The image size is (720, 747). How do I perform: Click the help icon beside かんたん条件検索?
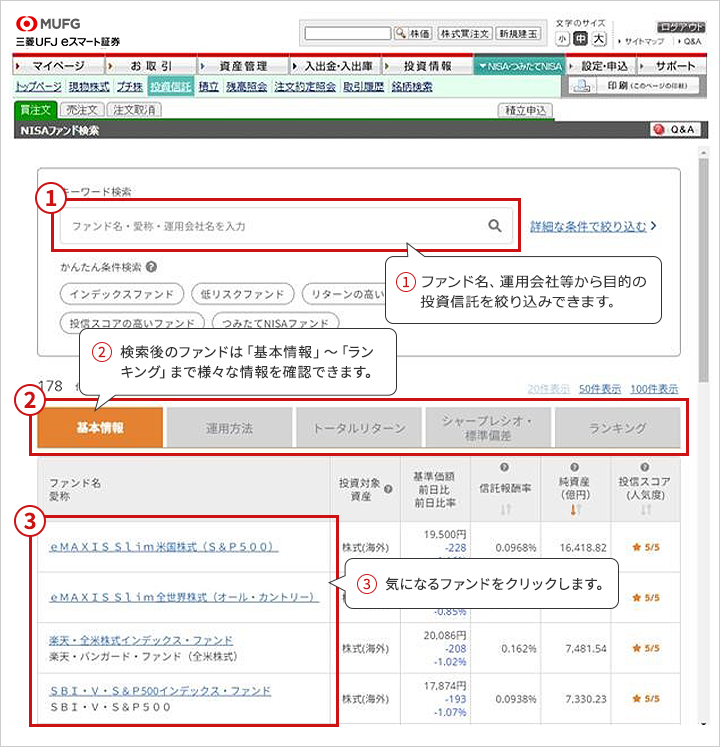152,267
